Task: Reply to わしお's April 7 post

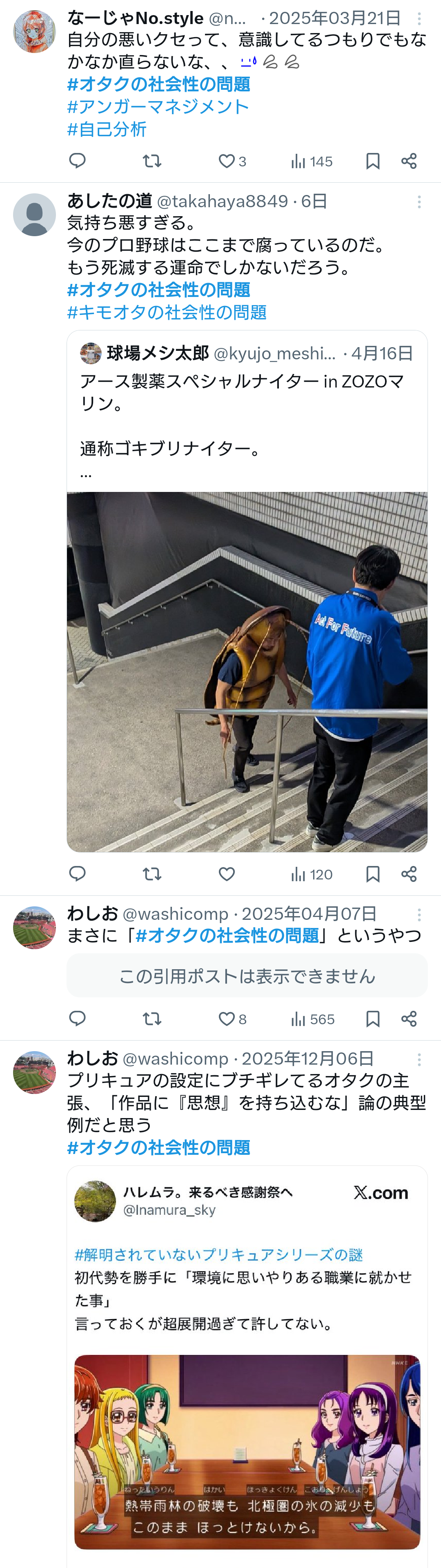Action: point(77,1019)
